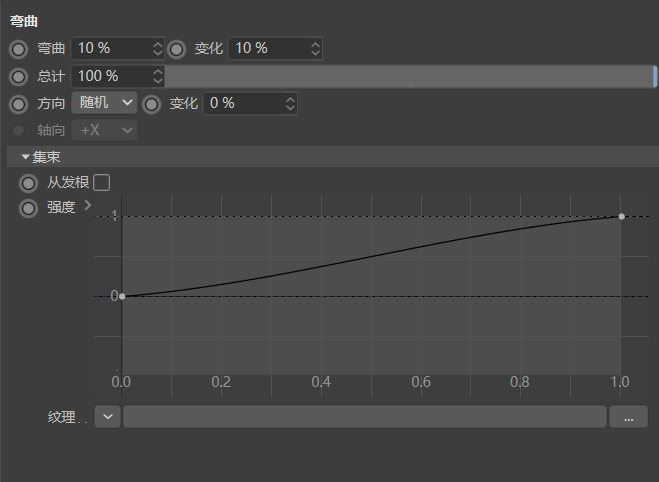Click the 弯曲 value stepper arrows
Viewport: 659px width, 482px height.
tap(157, 48)
